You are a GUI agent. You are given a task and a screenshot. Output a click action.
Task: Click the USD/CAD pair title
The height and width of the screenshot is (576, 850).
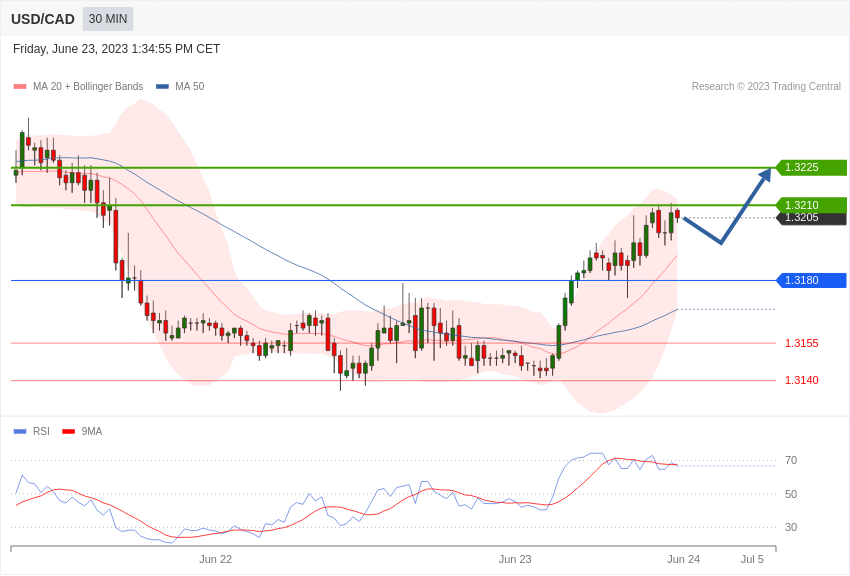(43, 19)
